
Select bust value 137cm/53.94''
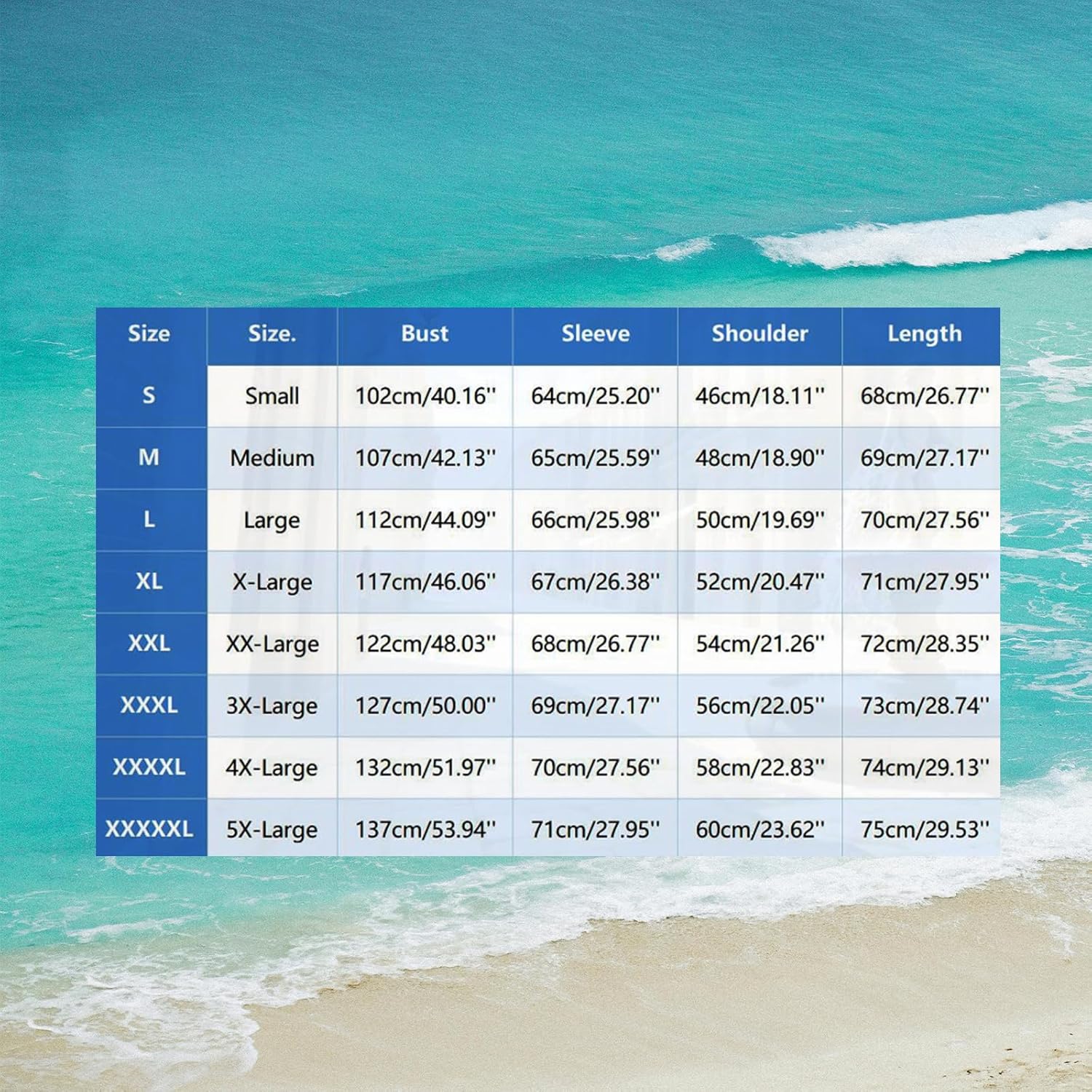(x=425, y=829)
